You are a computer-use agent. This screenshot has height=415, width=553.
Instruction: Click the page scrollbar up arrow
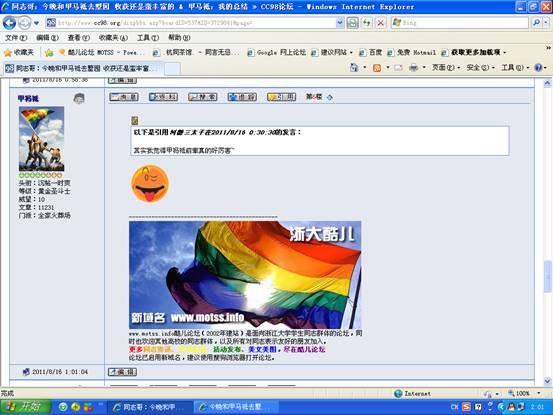click(x=547, y=84)
